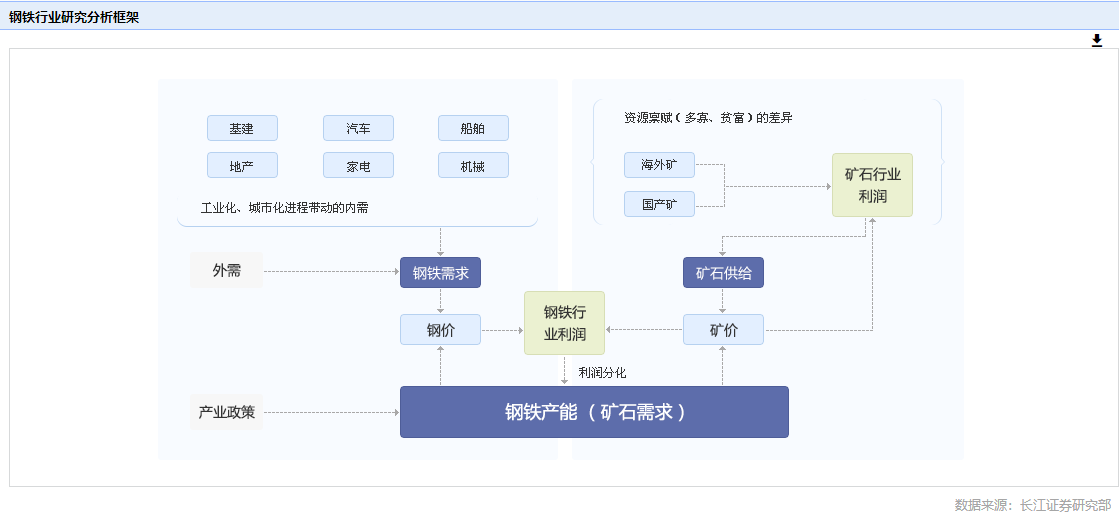Click the download icon above the diagram

pos(1097,41)
